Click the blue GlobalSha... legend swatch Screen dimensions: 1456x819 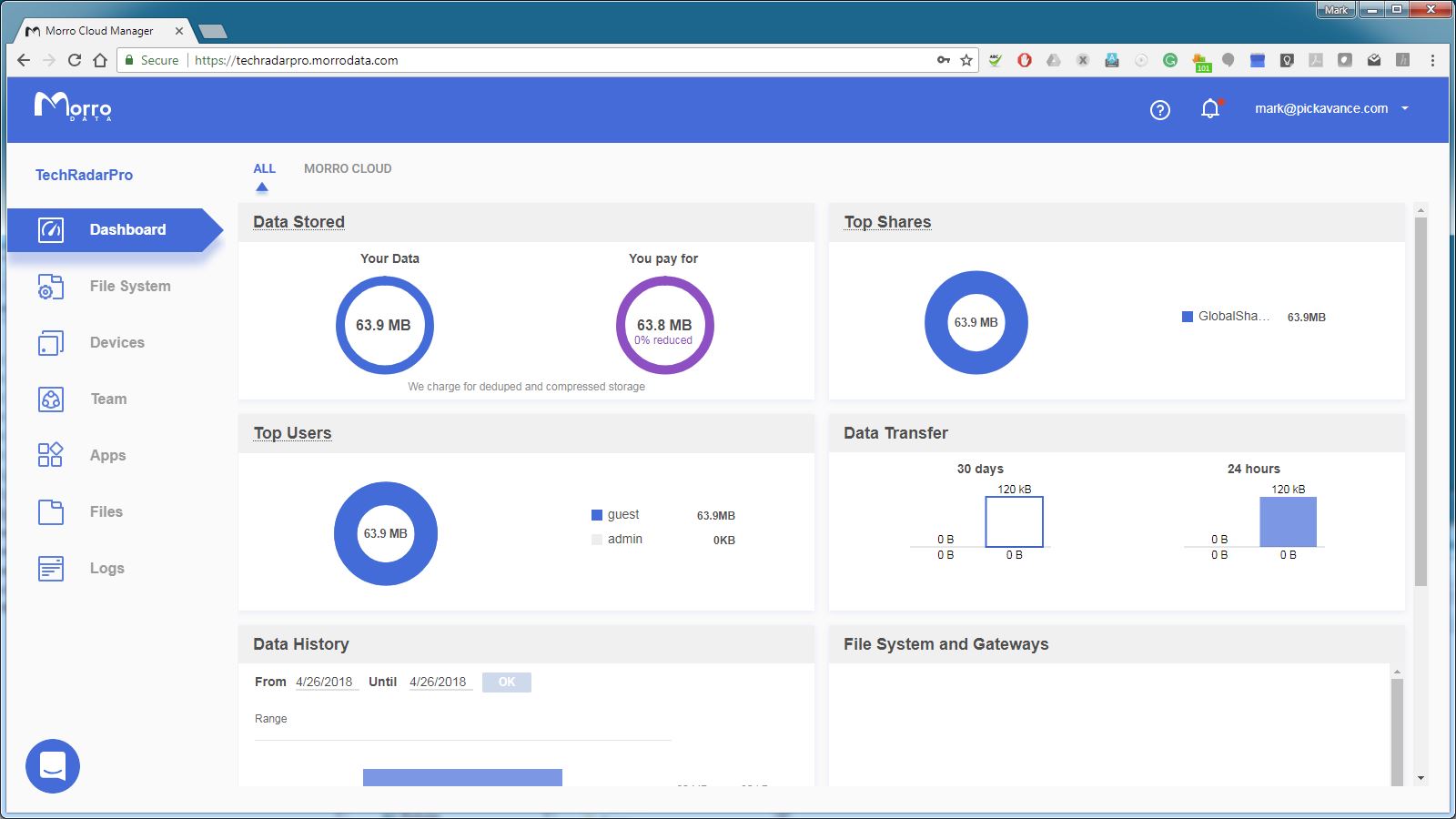(x=1188, y=317)
